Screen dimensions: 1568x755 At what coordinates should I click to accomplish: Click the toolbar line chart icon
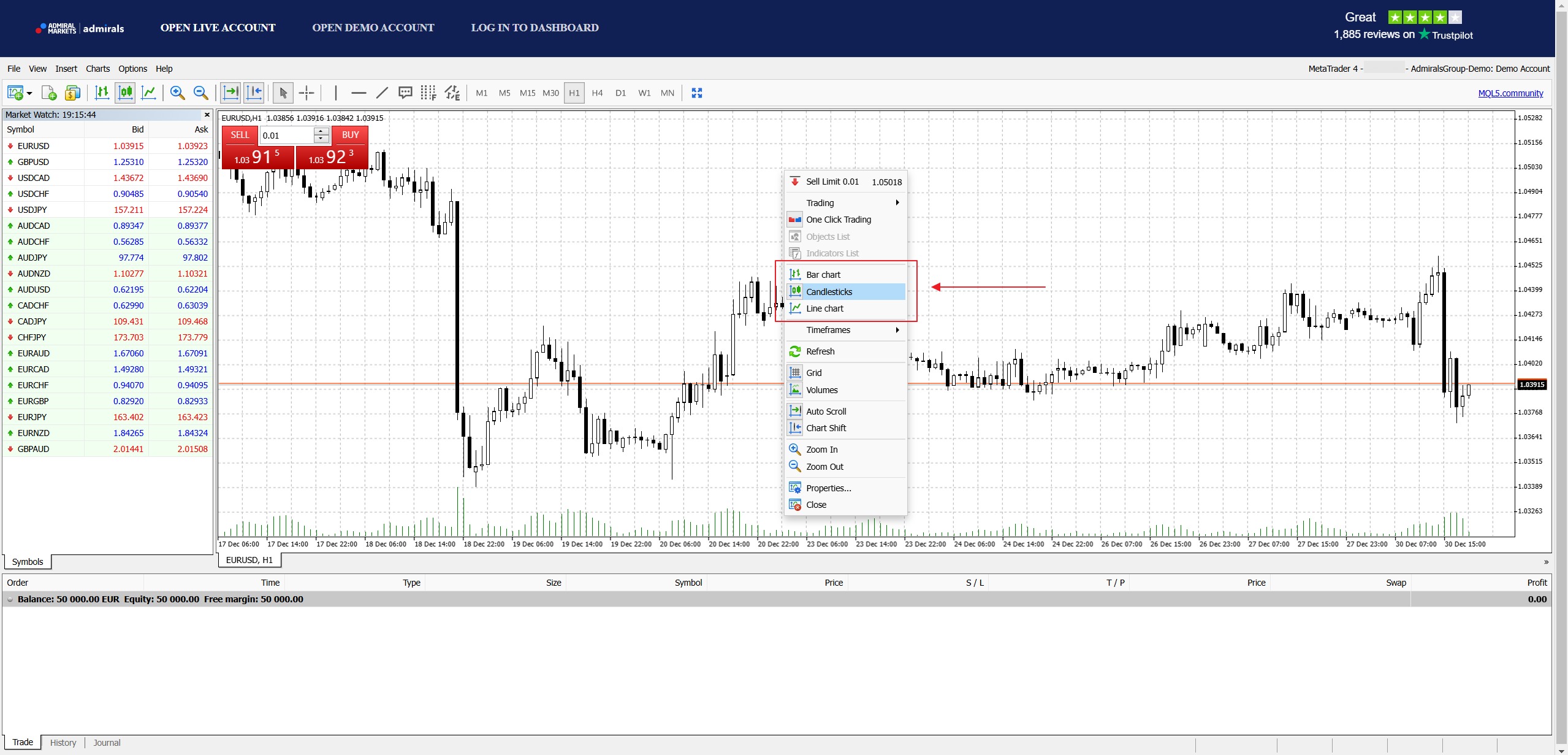[148, 93]
